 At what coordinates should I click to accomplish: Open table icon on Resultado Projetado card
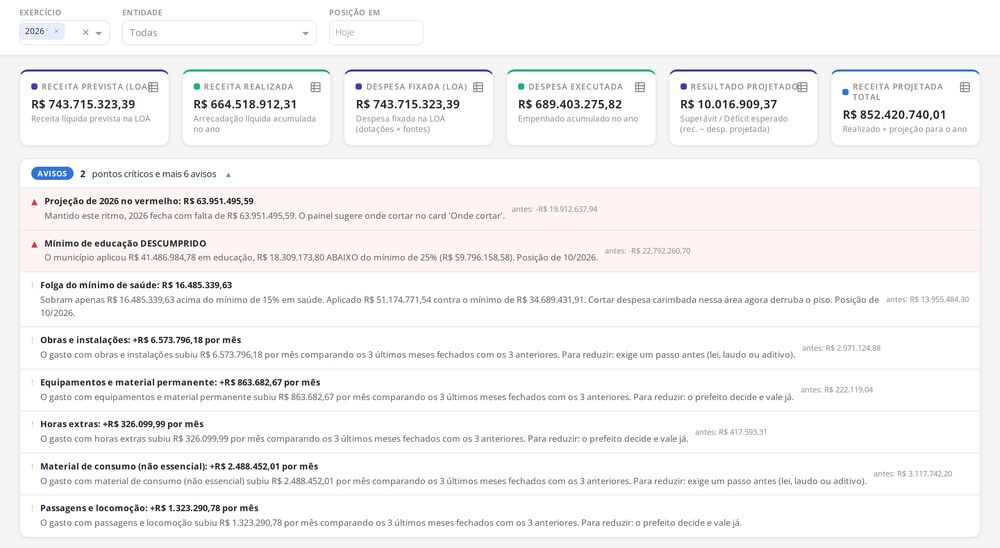[x=802, y=87]
